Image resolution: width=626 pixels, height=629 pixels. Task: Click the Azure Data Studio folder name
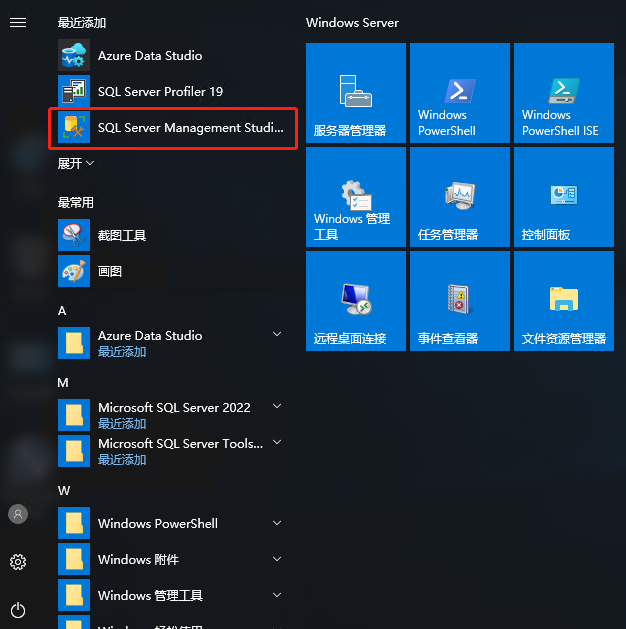[150, 335]
